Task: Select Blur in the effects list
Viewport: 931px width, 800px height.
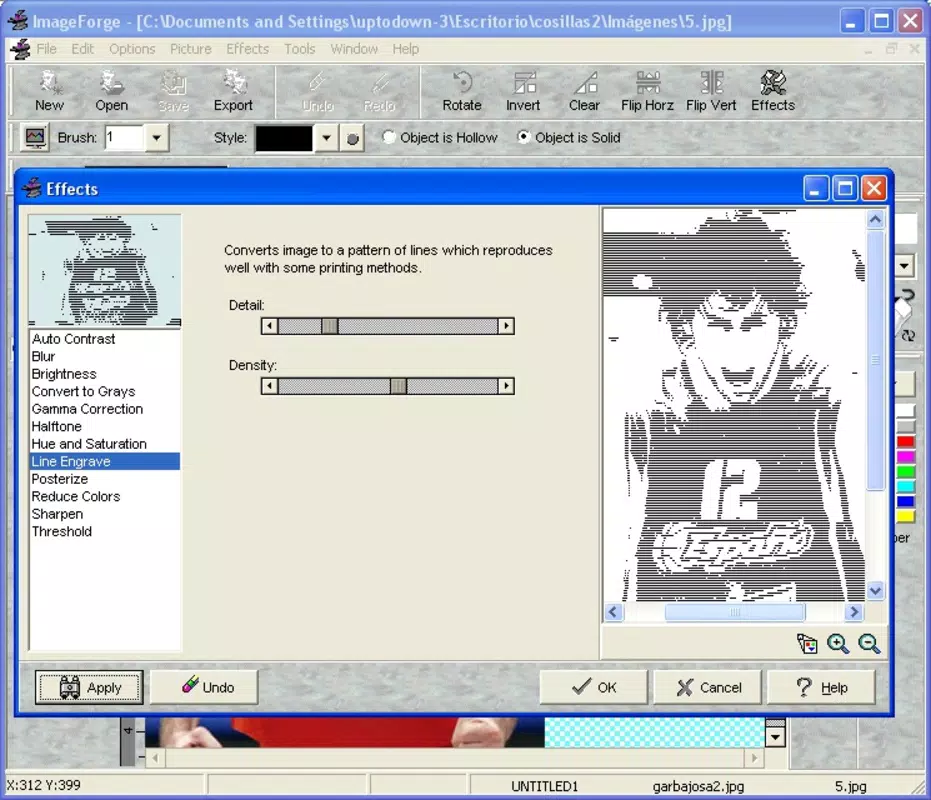Action: 104,356
